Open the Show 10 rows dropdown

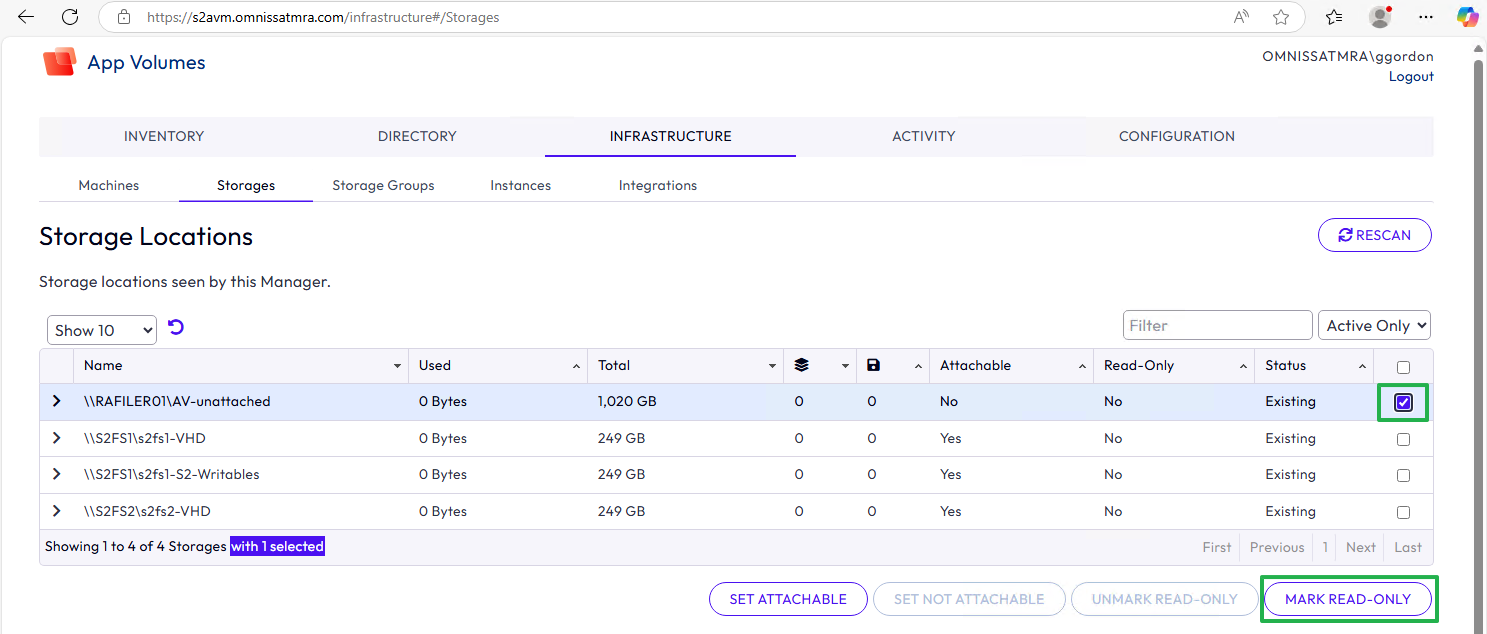tap(102, 330)
